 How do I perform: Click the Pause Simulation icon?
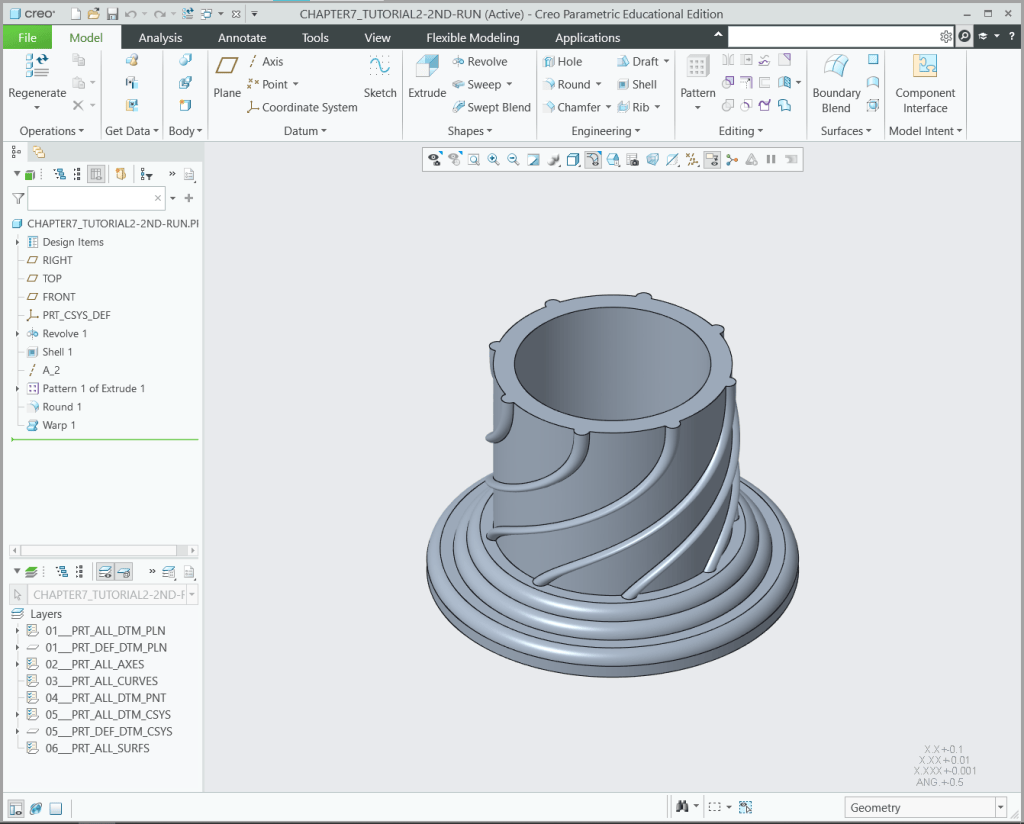point(771,159)
